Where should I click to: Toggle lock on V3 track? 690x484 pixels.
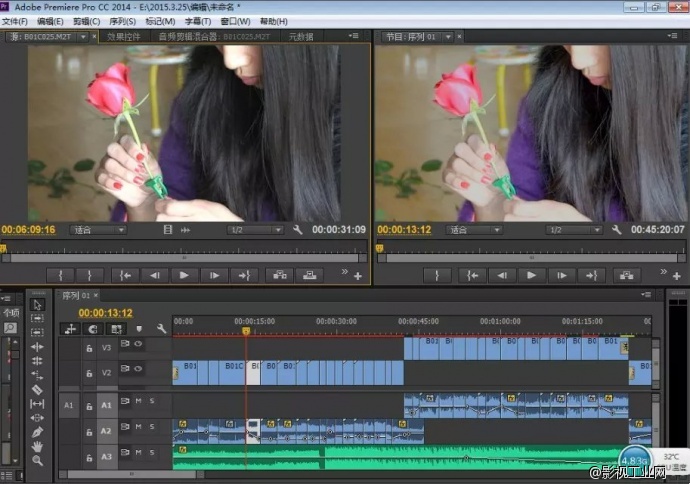[x=89, y=348]
